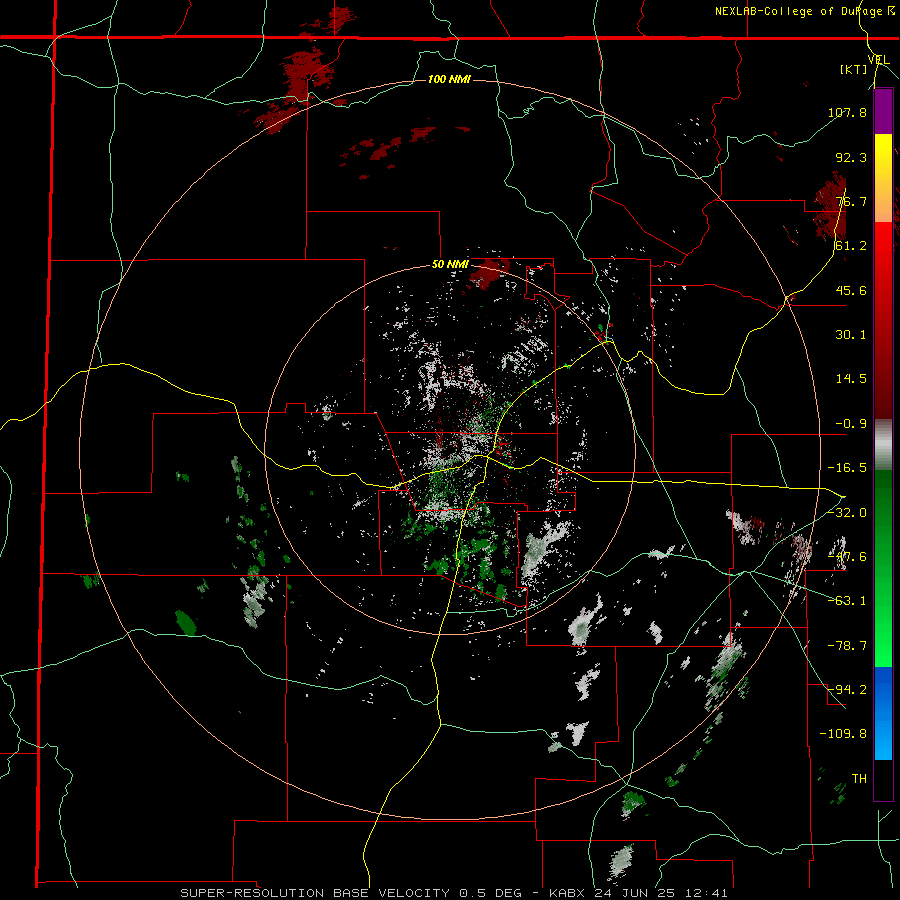Click the 45.6 legend value

click(x=851, y=290)
